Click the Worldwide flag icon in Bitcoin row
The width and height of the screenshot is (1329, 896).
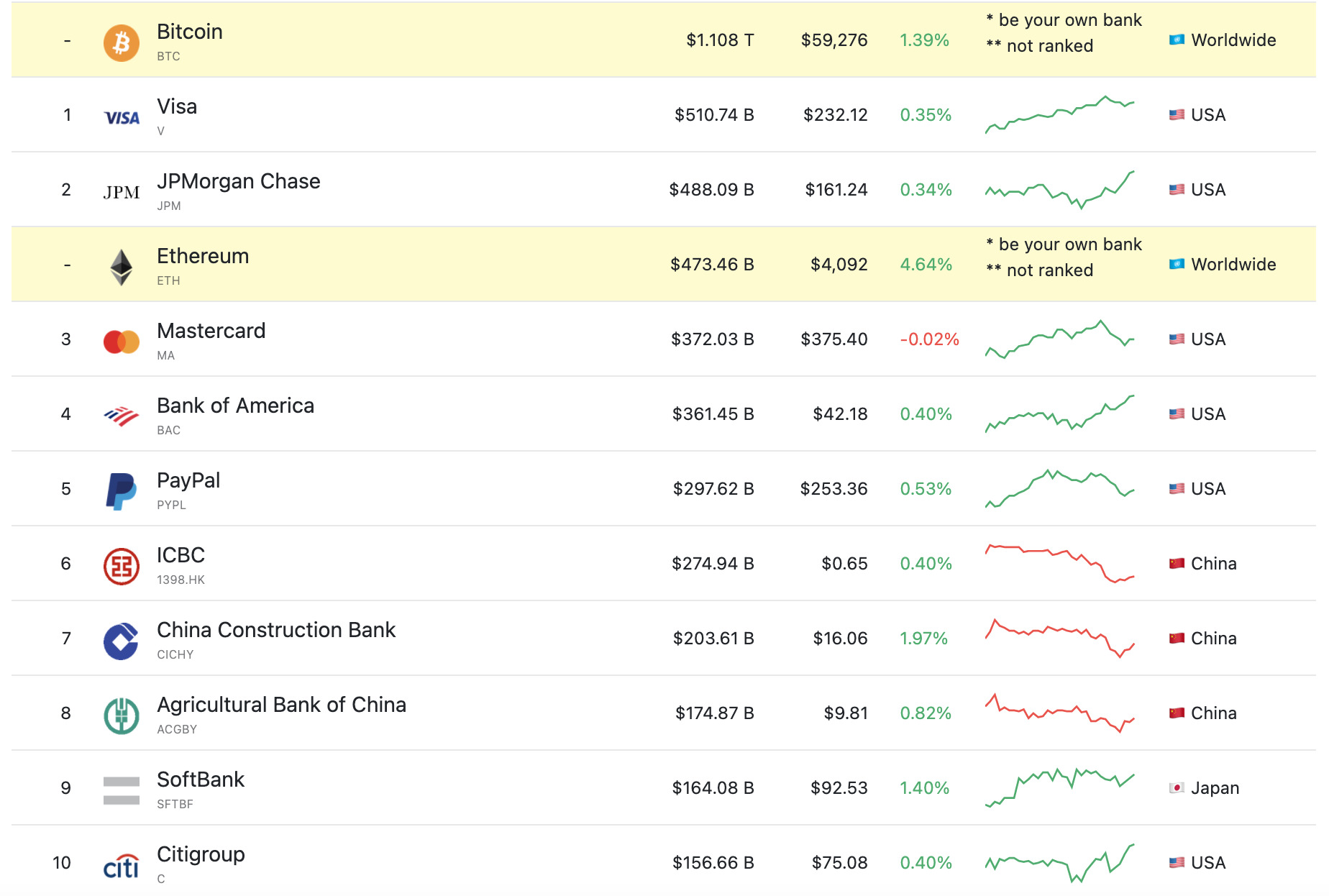pos(1177,40)
